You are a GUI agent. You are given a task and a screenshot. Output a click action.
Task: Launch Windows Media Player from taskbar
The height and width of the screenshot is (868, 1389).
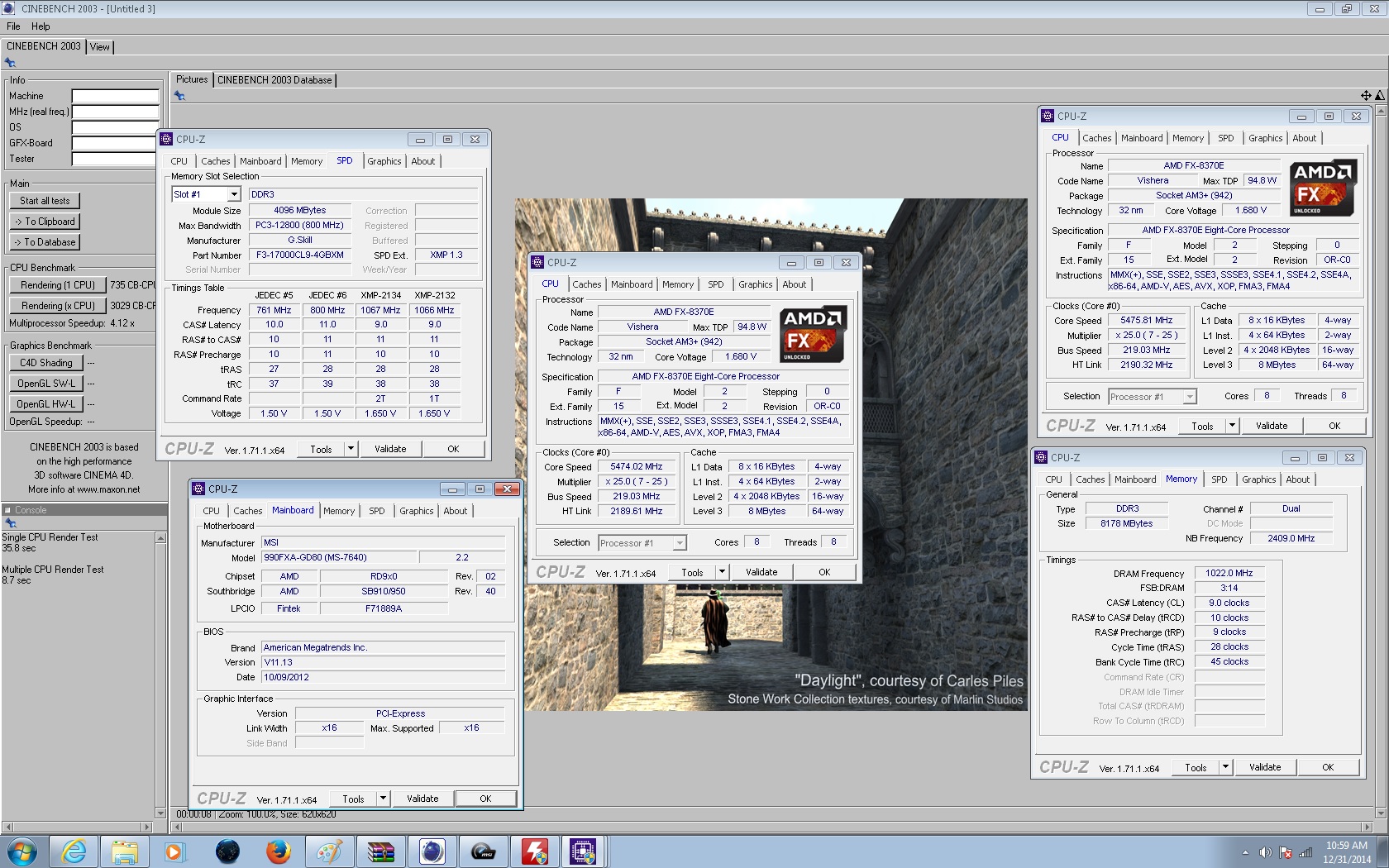pyautogui.click(x=174, y=851)
